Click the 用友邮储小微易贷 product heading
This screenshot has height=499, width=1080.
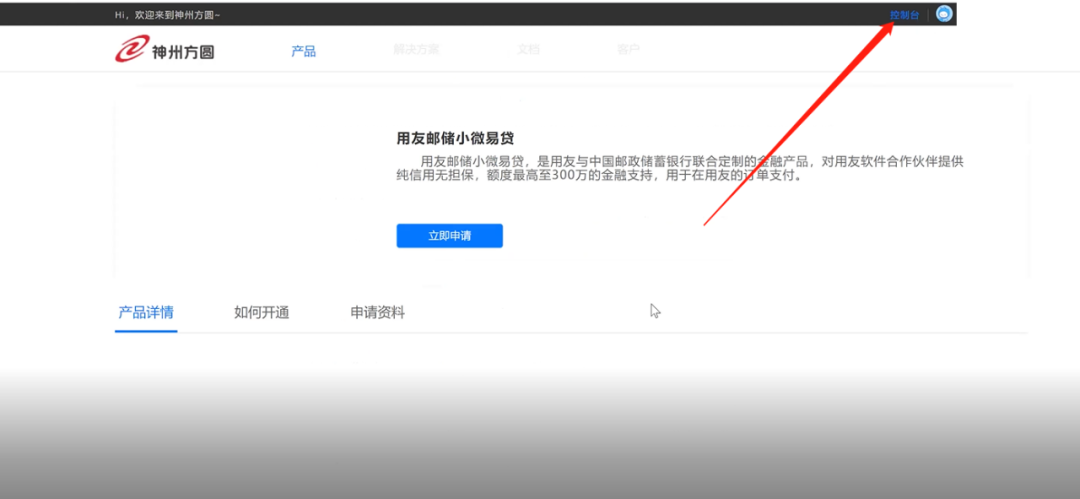(461, 138)
